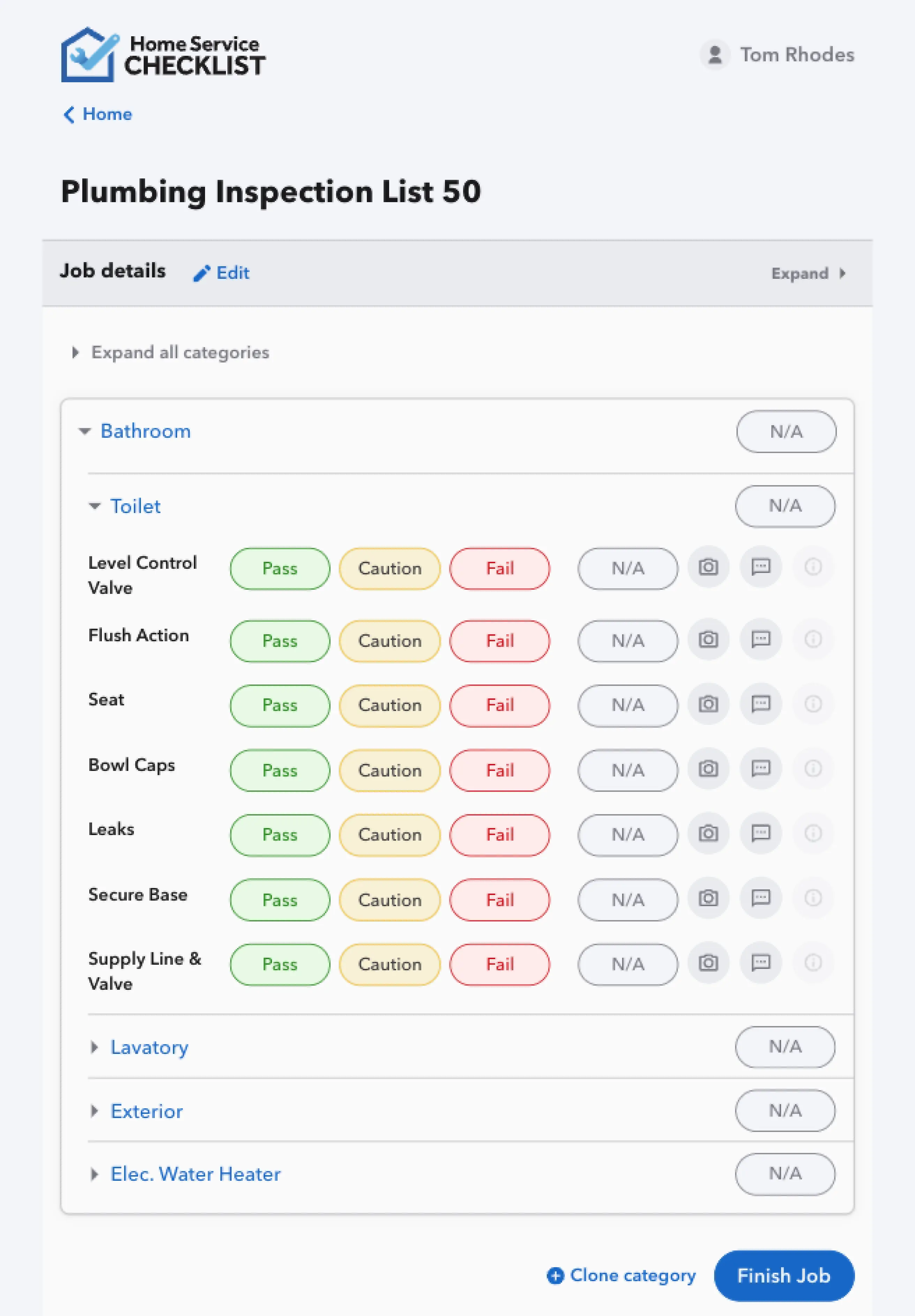This screenshot has width=915, height=1316.
Task: Set Flush Action to Caution
Action: point(390,641)
